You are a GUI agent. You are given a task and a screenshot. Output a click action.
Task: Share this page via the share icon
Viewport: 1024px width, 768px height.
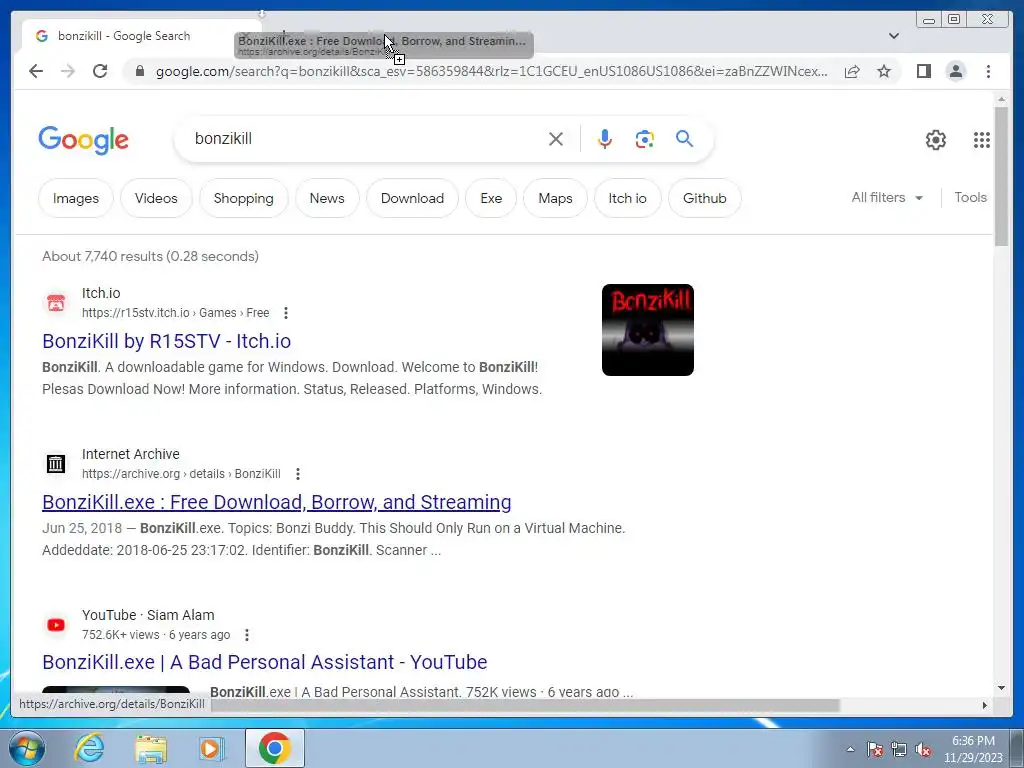coord(852,72)
